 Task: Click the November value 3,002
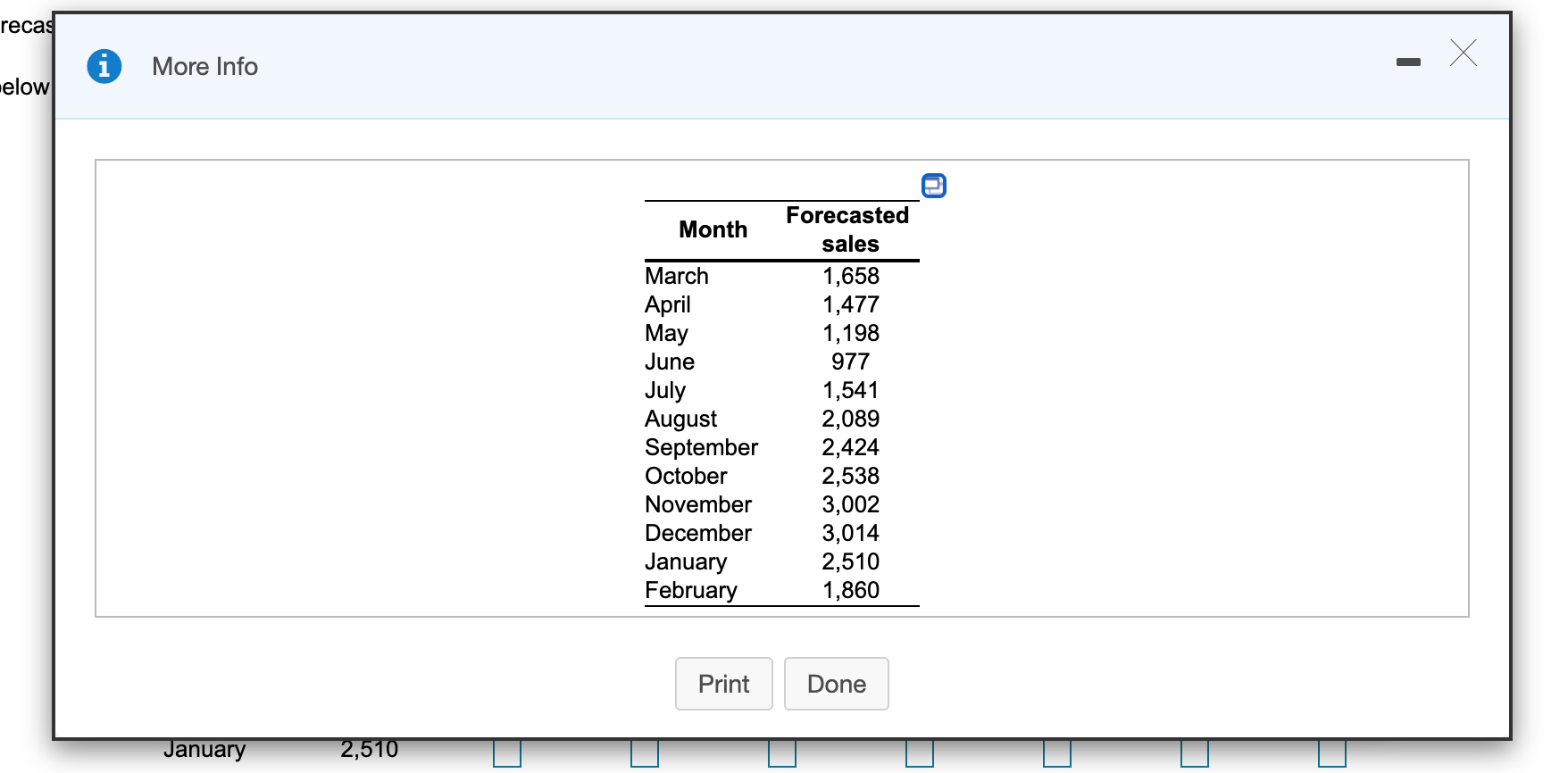pyautogui.click(x=851, y=504)
